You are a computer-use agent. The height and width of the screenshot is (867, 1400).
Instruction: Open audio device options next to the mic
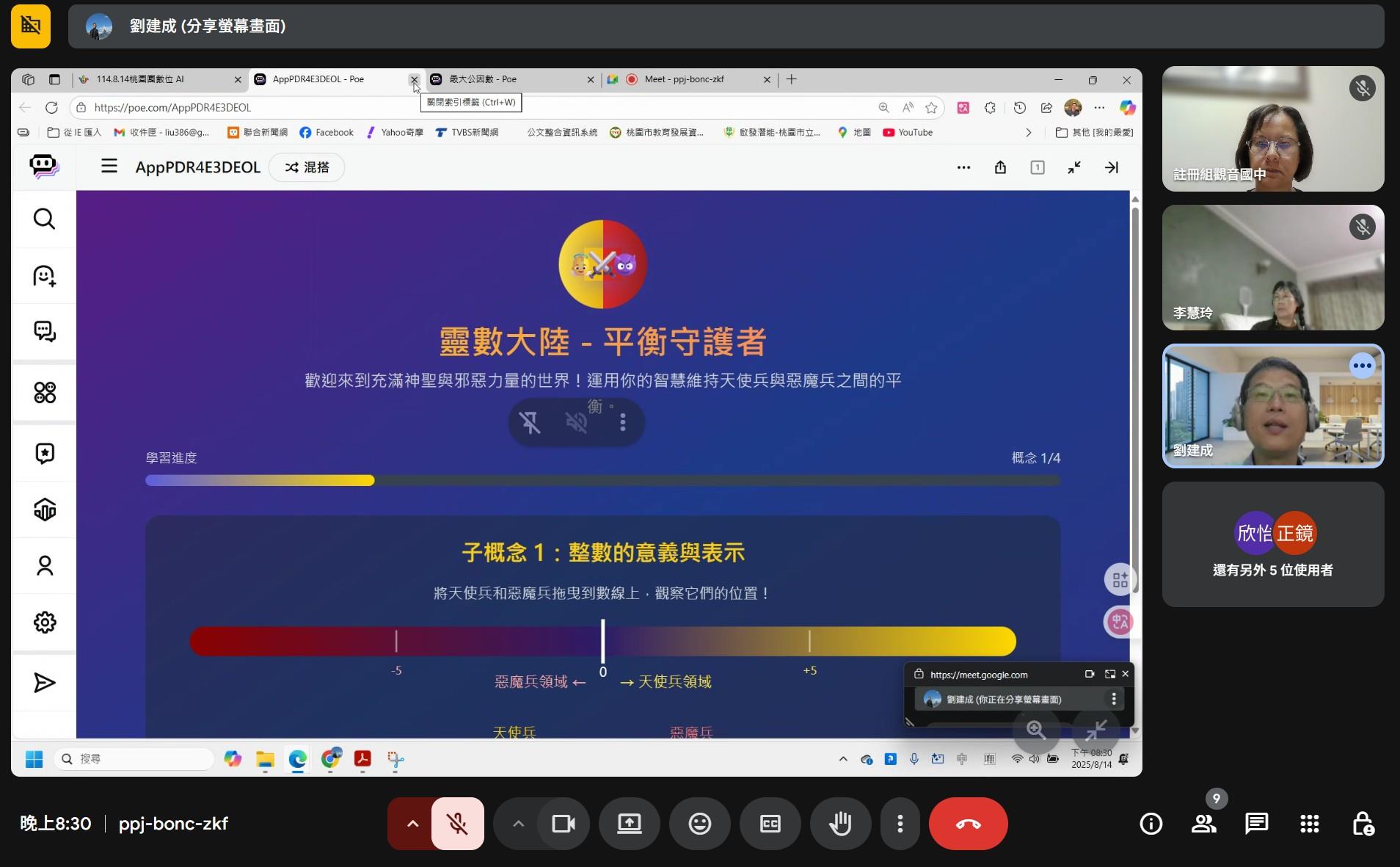click(x=412, y=824)
